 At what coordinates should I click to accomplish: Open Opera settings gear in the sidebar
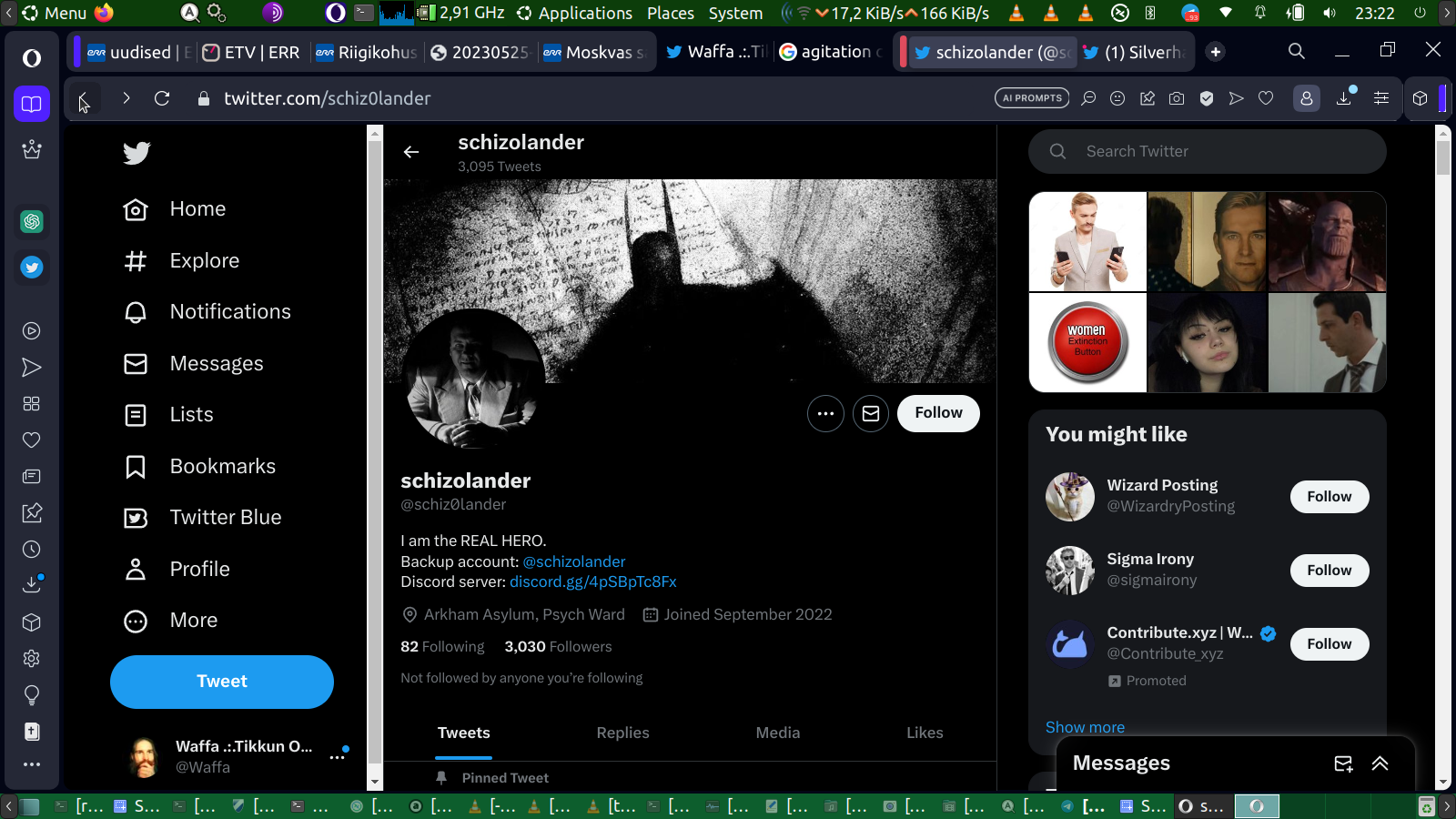32,659
